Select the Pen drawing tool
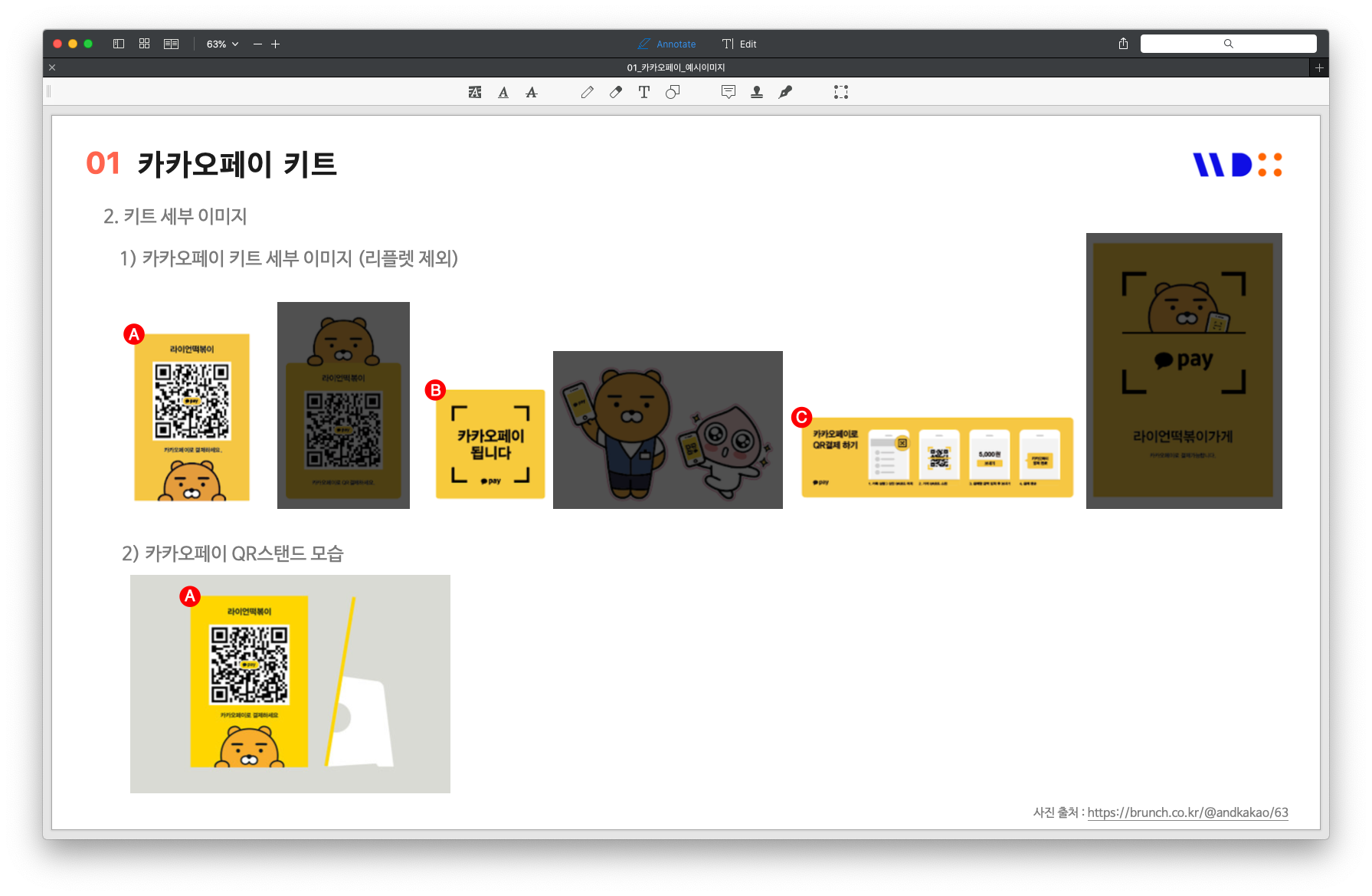Viewport: 1372px width, 896px height. pyautogui.click(x=588, y=92)
